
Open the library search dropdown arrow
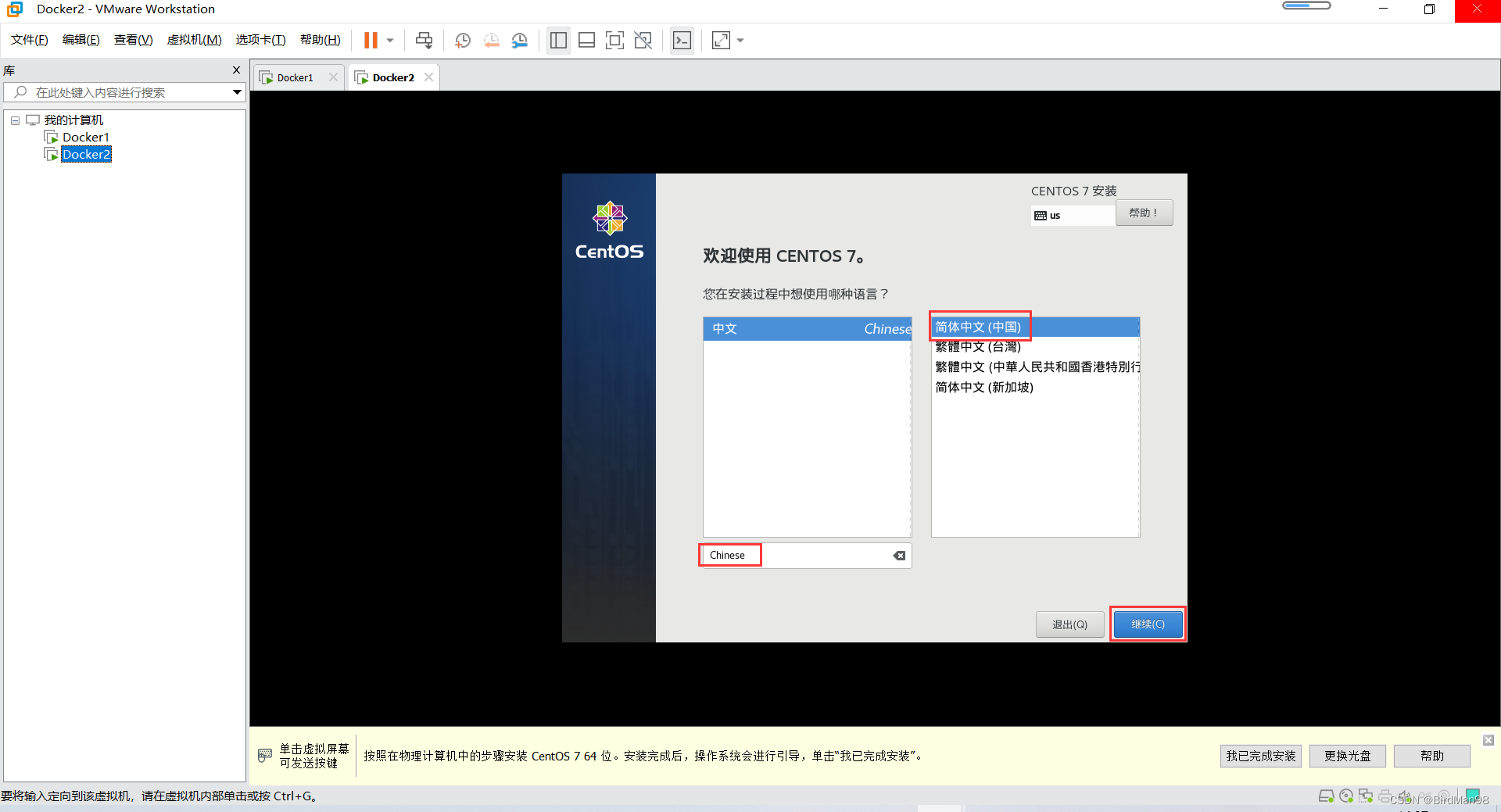(237, 92)
